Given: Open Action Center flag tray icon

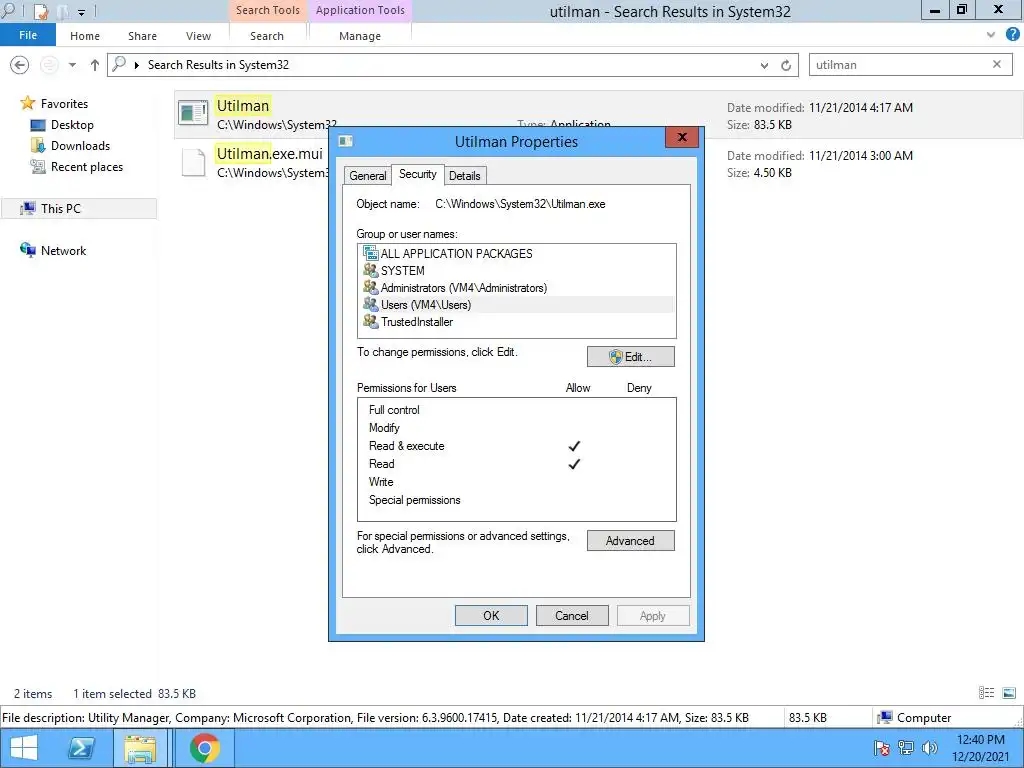Looking at the screenshot, I should click(x=882, y=748).
